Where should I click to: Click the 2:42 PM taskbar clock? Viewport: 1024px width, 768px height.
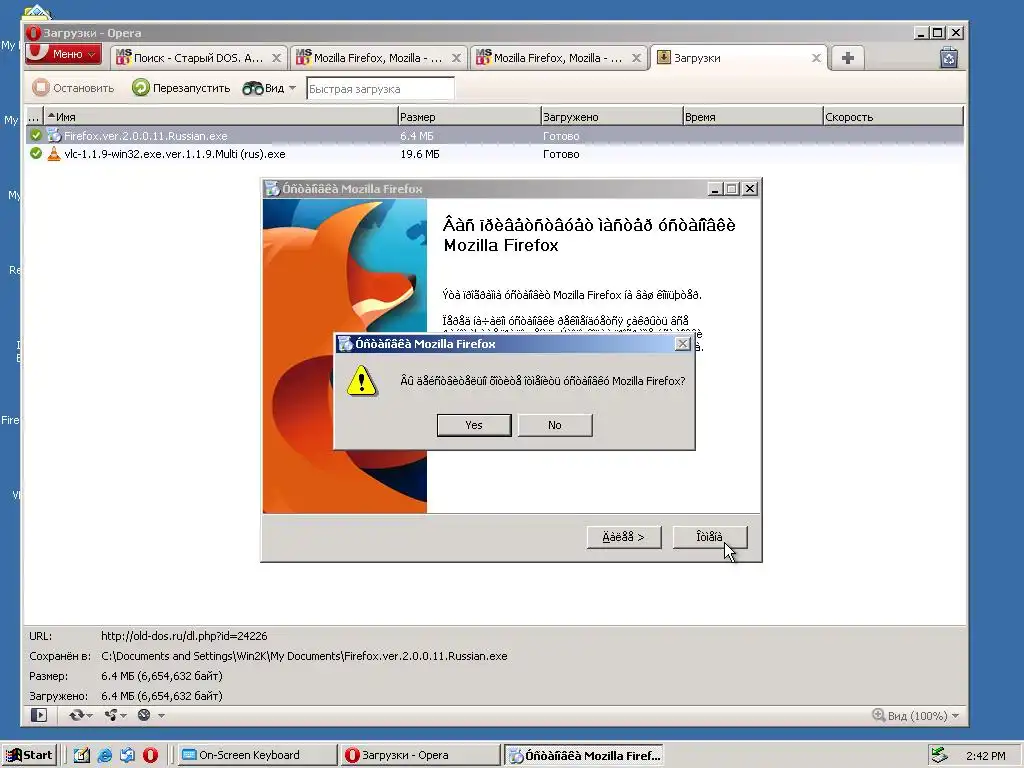click(986, 756)
